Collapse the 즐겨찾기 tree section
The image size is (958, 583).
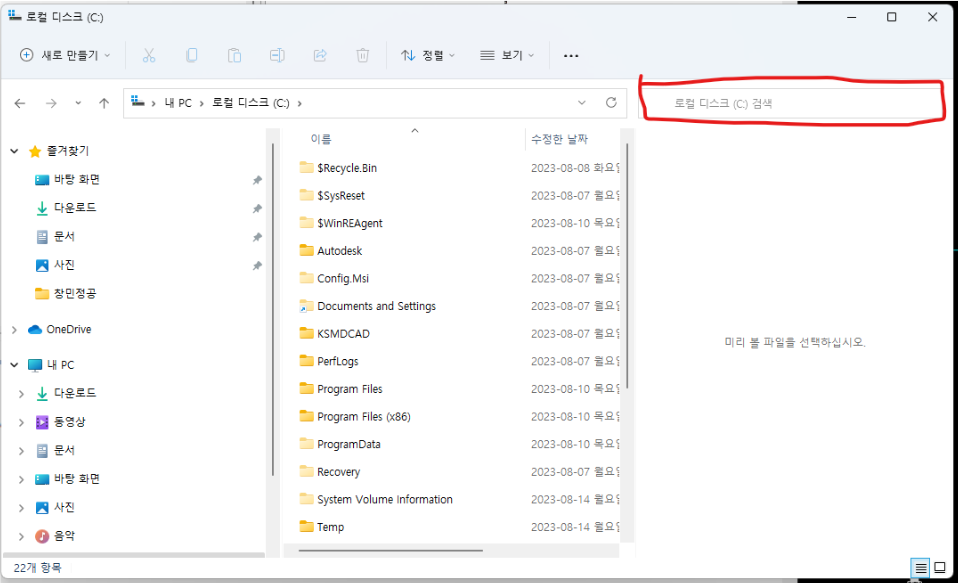14,151
